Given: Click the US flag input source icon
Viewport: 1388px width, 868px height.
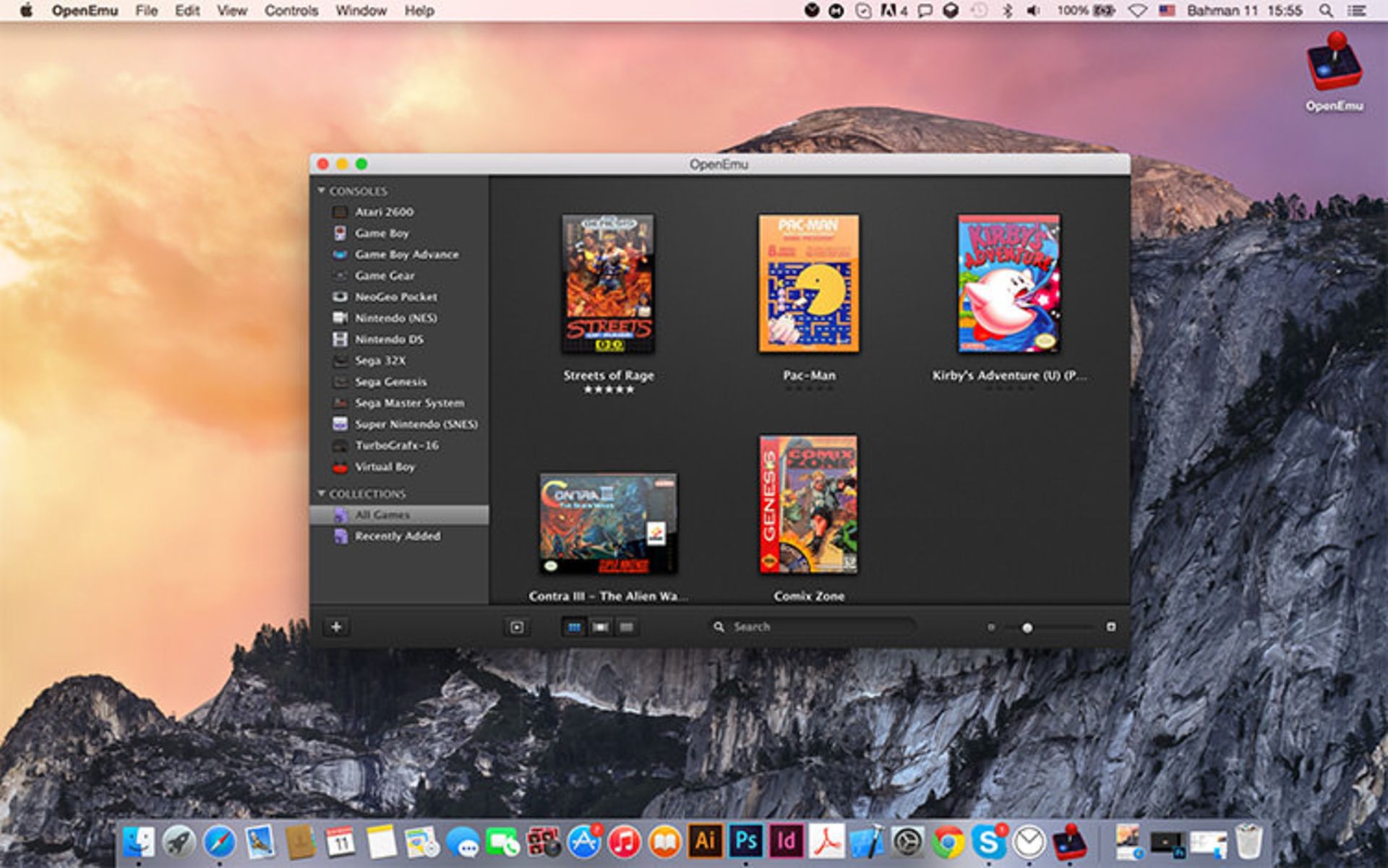Looking at the screenshot, I should pos(1167,11).
